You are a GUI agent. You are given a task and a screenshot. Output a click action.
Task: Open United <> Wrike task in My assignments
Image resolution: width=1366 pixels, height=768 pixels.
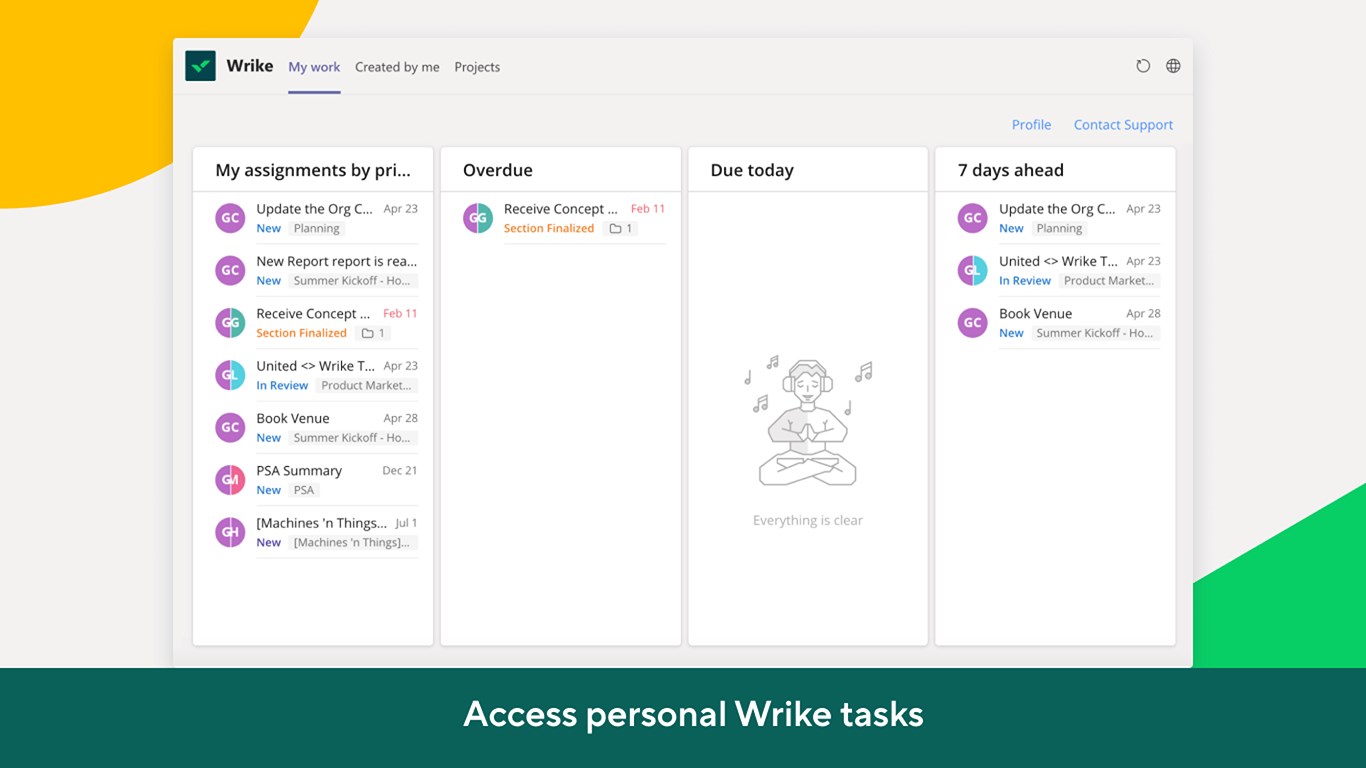click(x=316, y=366)
